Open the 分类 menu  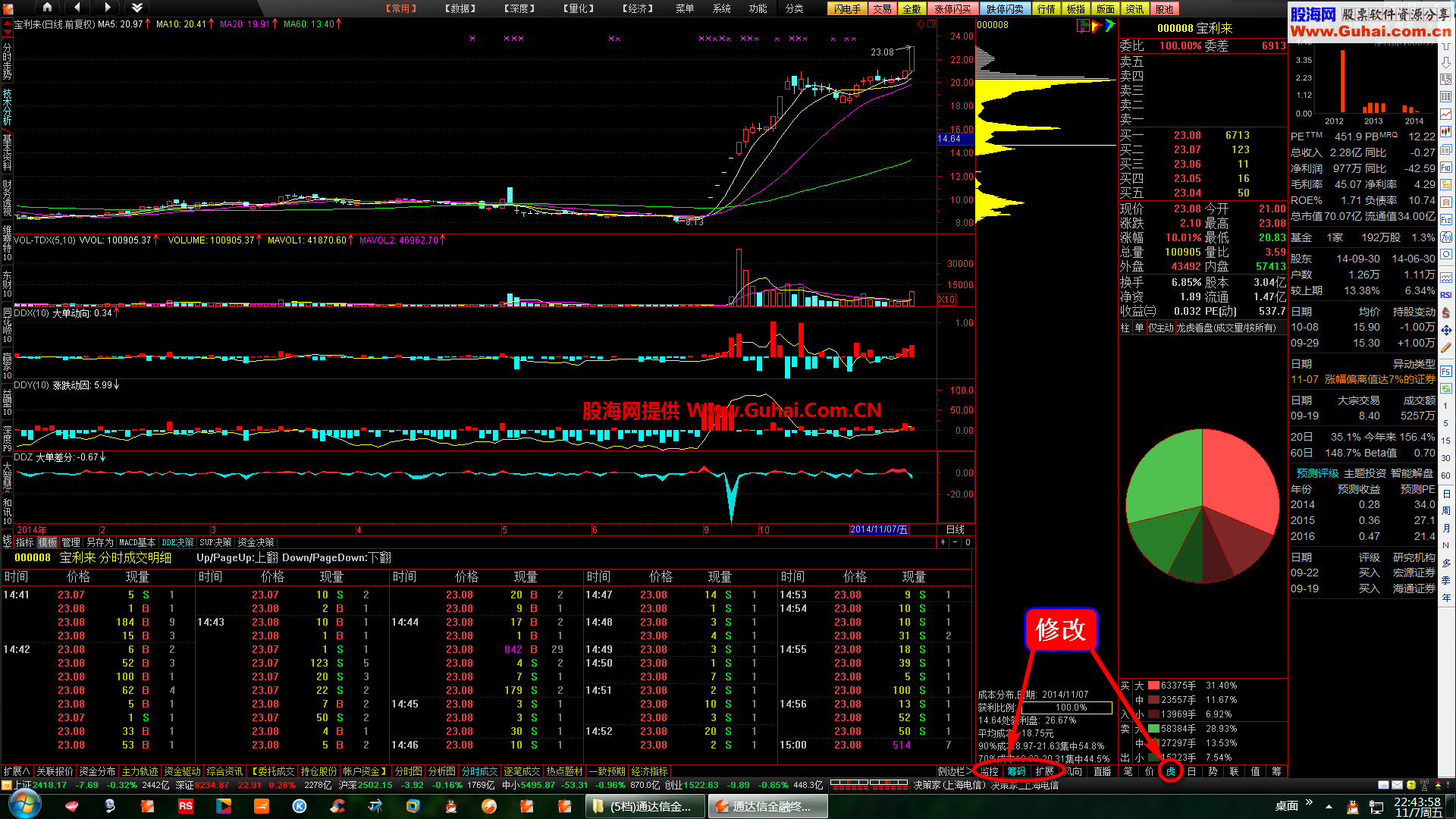pos(794,8)
